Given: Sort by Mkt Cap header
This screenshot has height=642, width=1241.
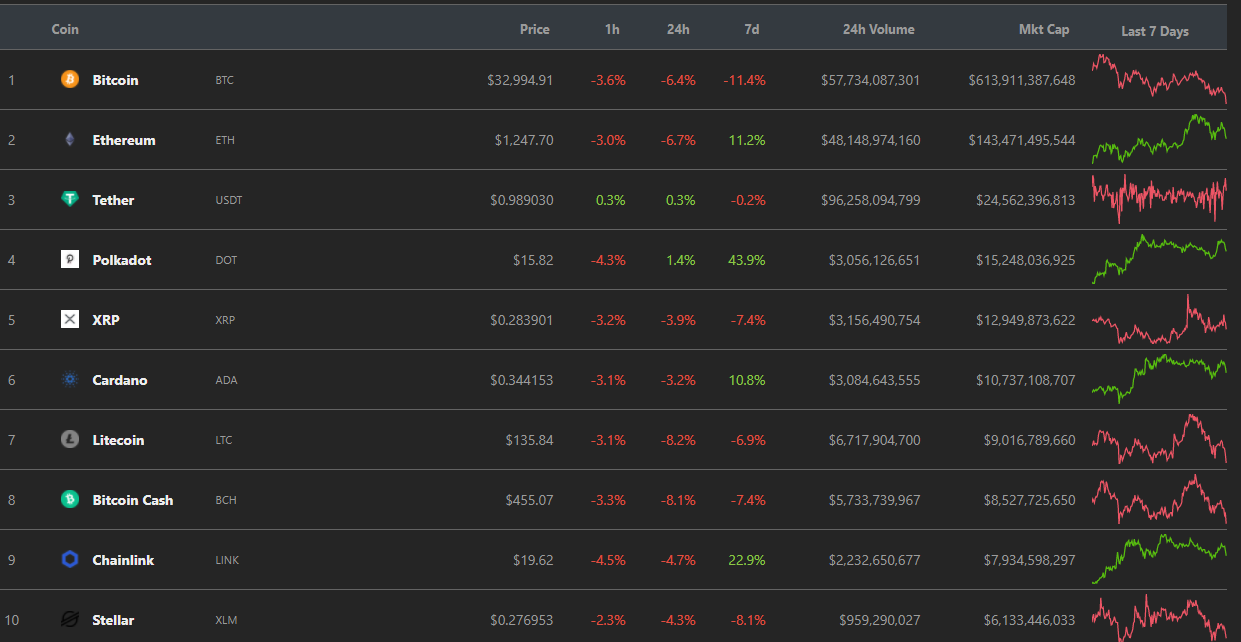Looking at the screenshot, I should pyautogui.click(x=1044, y=30).
